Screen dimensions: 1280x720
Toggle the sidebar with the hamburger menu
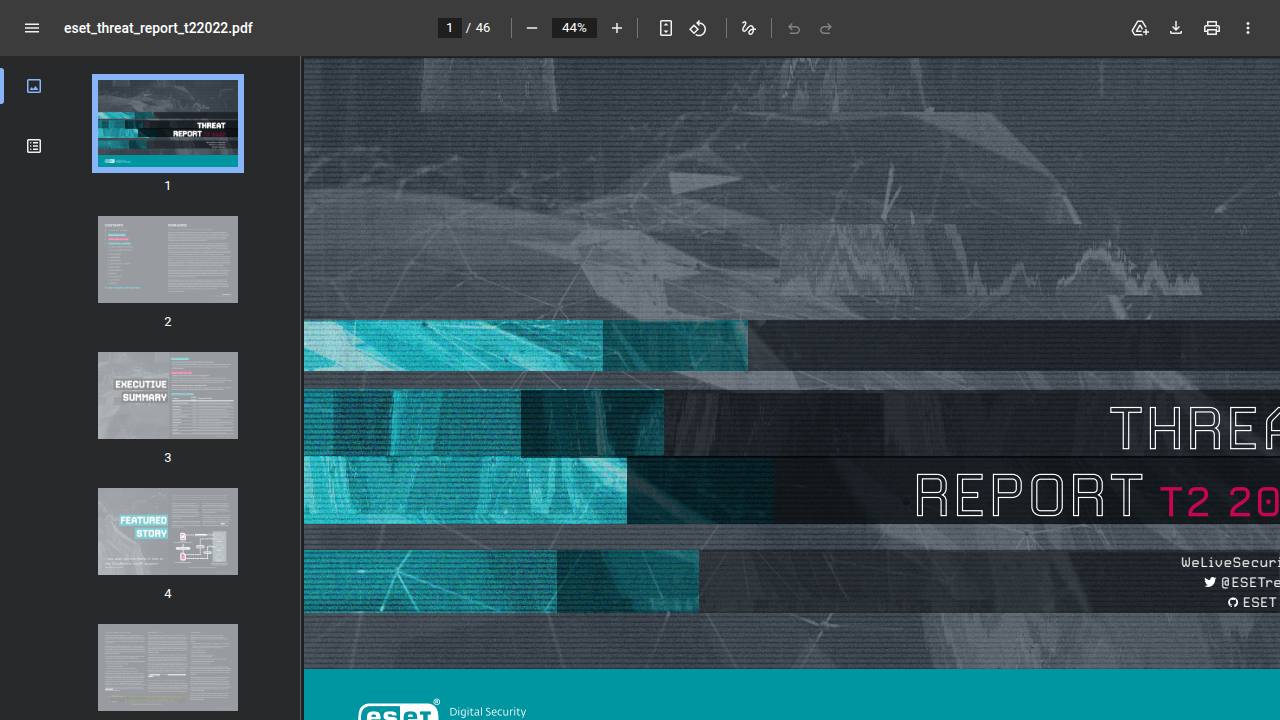[32, 28]
